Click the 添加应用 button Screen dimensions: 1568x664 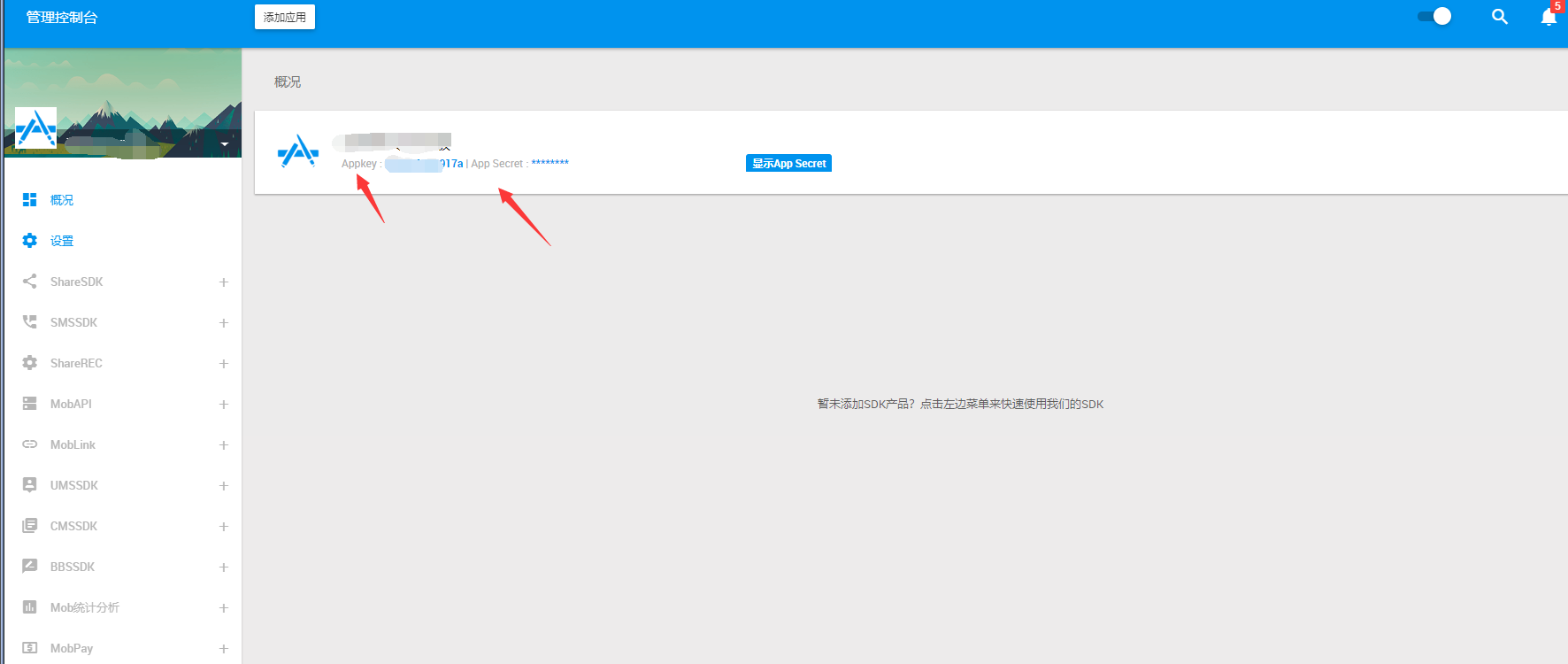(x=284, y=17)
